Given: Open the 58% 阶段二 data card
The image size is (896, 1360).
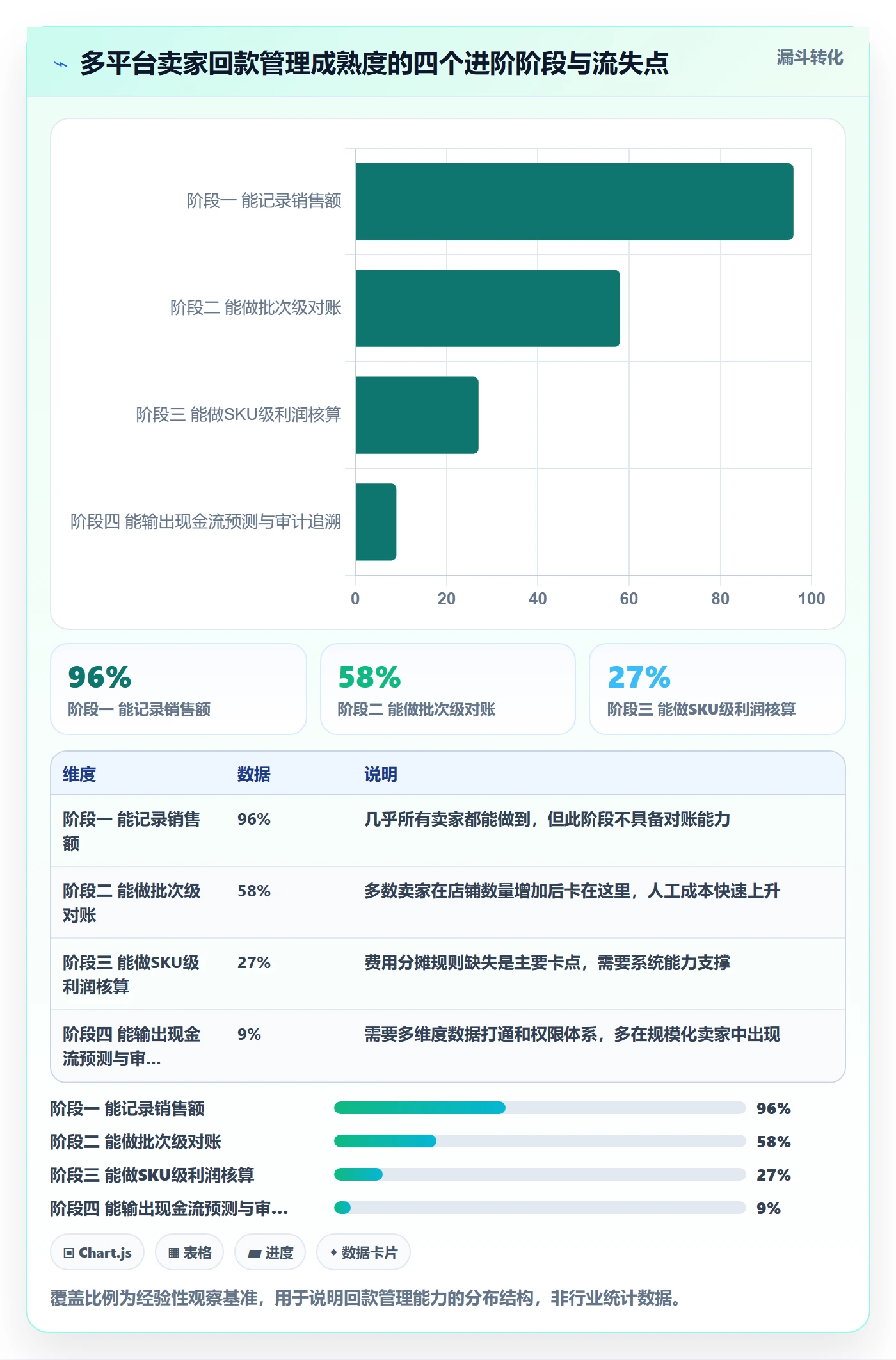Looking at the screenshot, I should 448,689.
